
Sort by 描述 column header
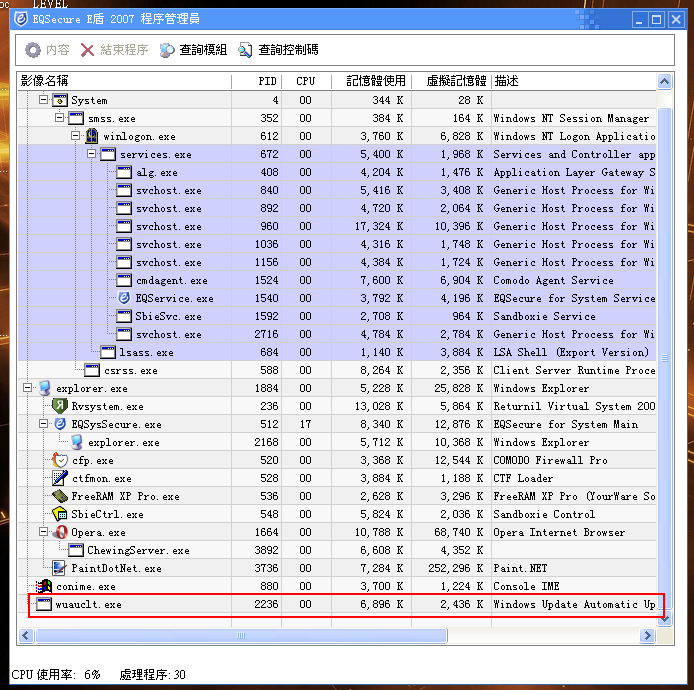point(574,81)
